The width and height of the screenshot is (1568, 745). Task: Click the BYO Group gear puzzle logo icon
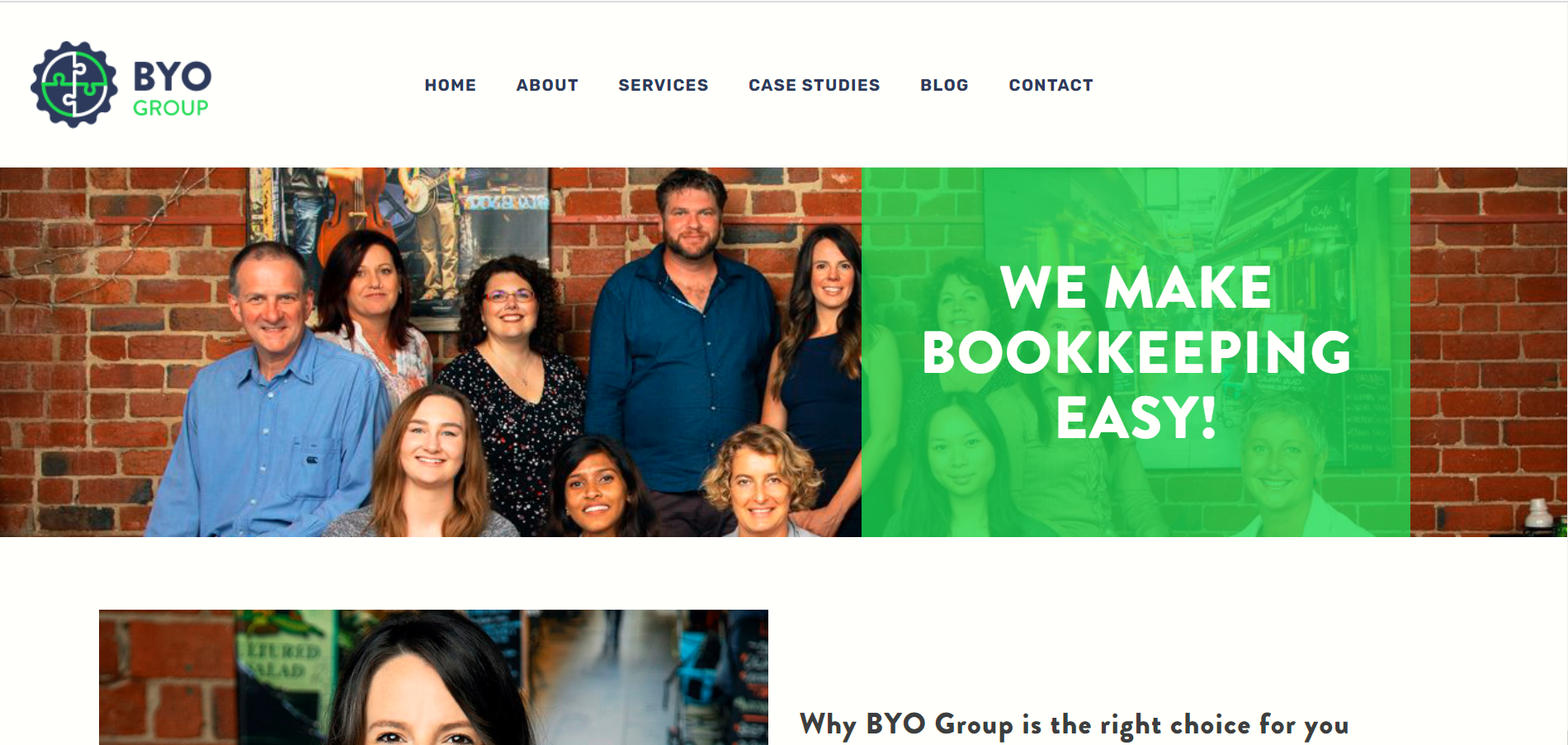pos(73,84)
